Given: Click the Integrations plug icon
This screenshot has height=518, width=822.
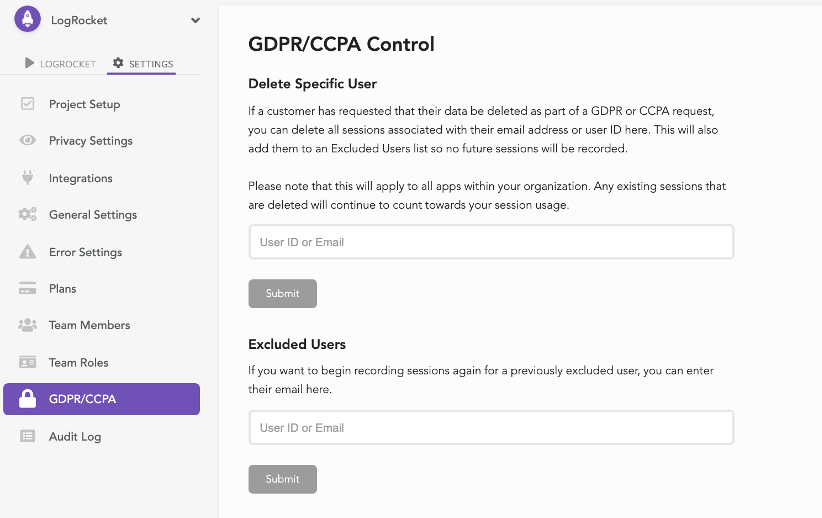Looking at the screenshot, I should click(28, 178).
